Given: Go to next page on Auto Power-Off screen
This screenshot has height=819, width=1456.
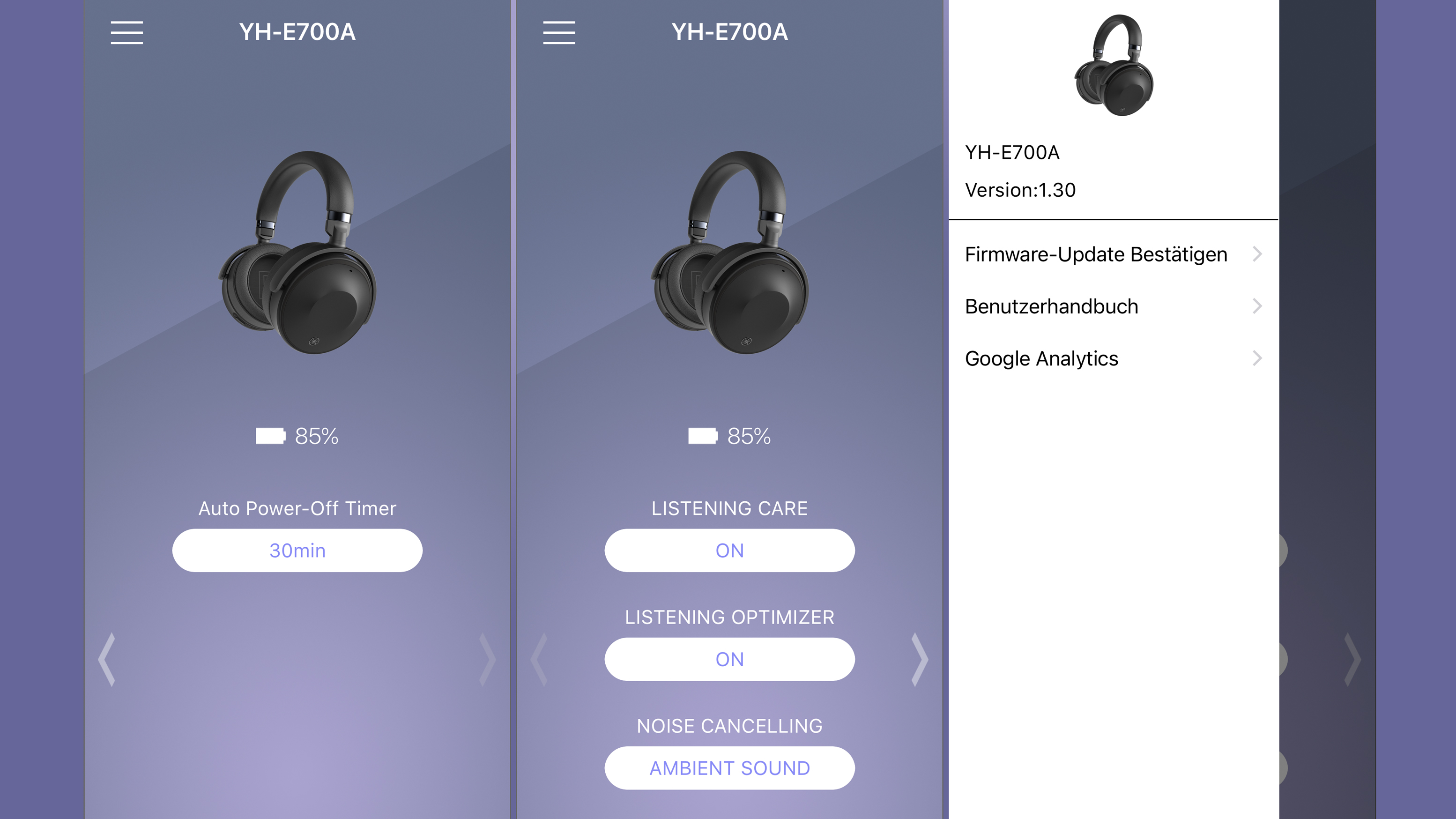Looking at the screenshot, I should pyautogui.click(x=487, y=659).
